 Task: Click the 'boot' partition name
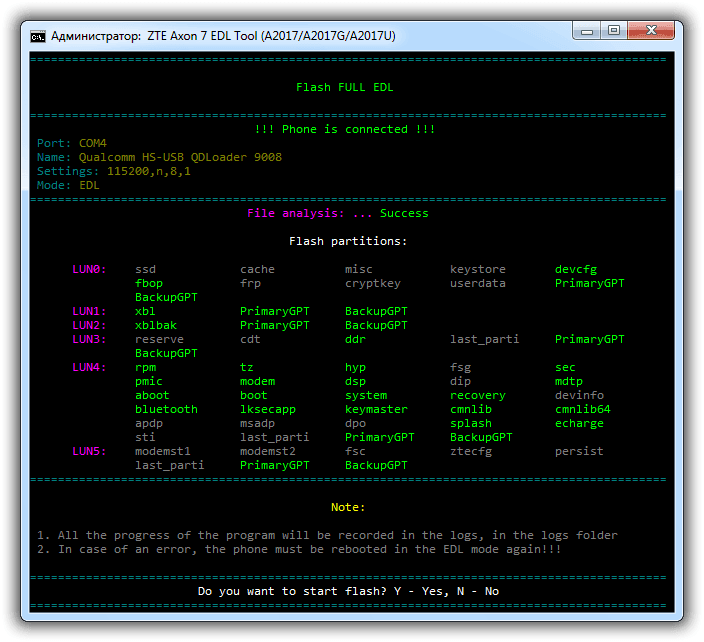point(253,396)
